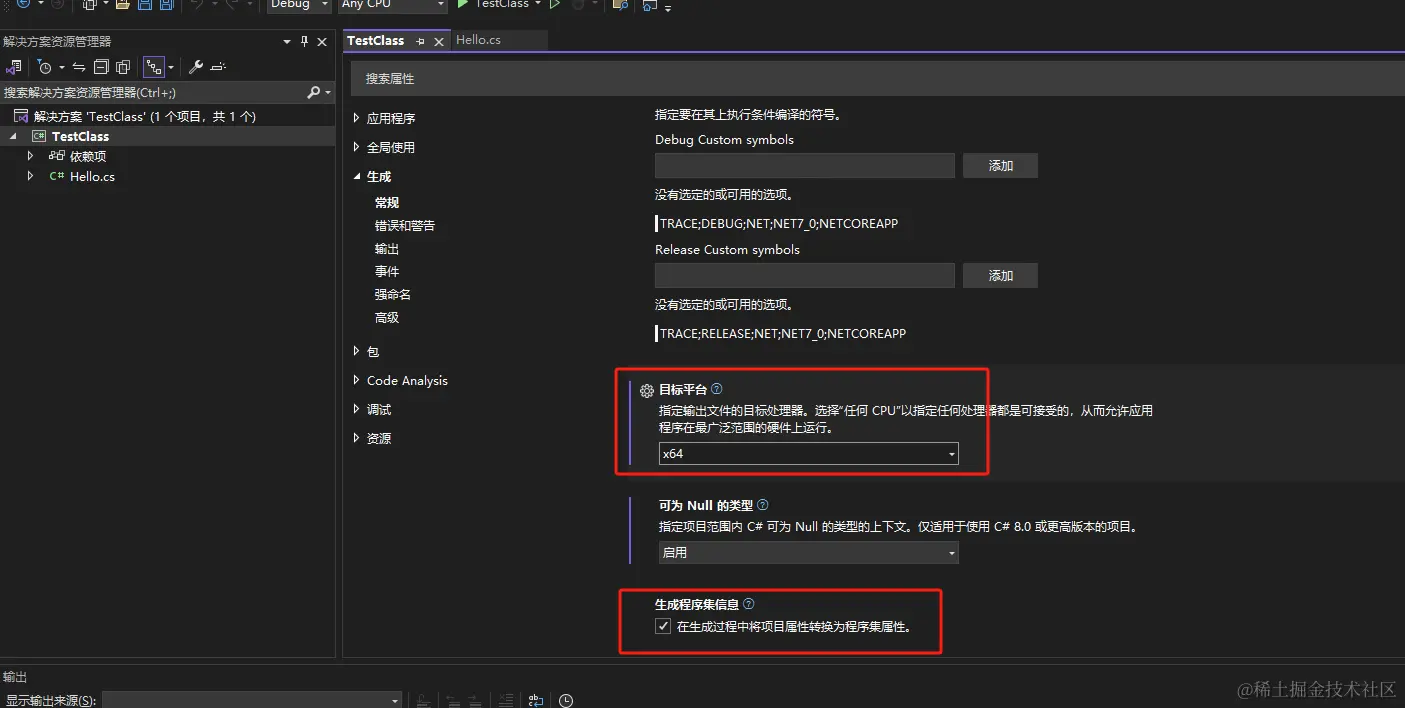Open Properties via the wrench icon

196,67
